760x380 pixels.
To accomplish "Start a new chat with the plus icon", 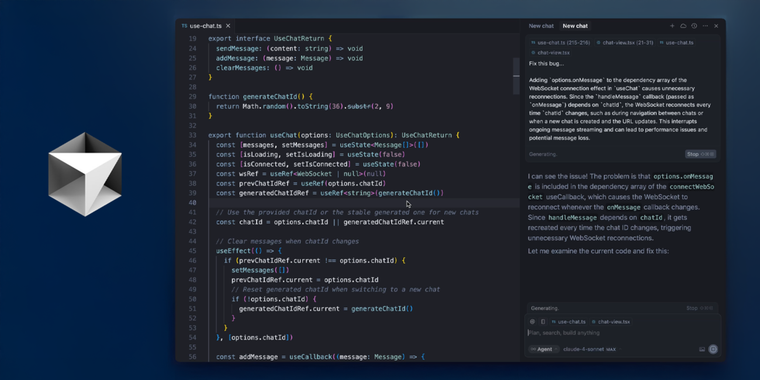I will [x=672, y=26].
